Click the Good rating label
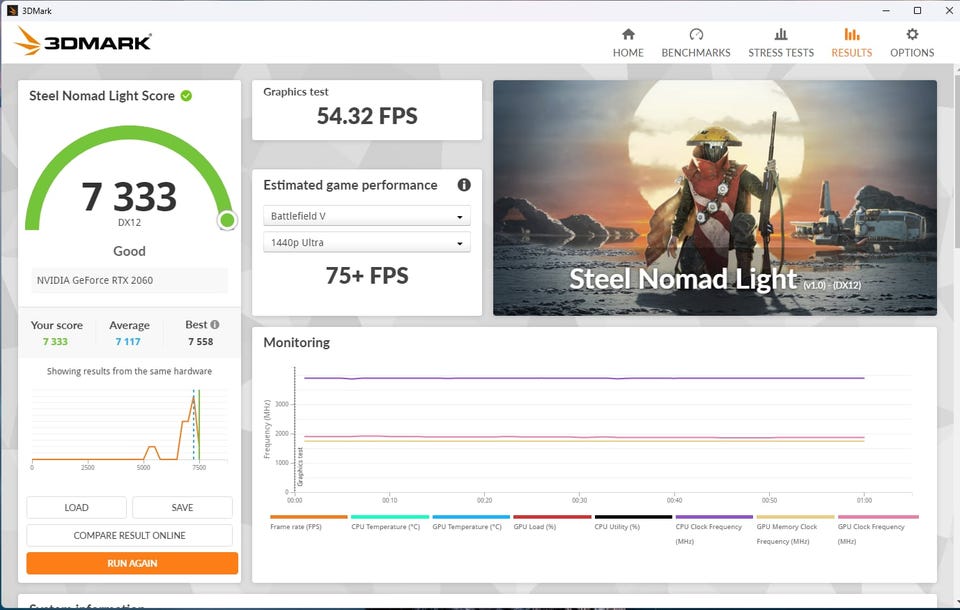 click(129, 251)
